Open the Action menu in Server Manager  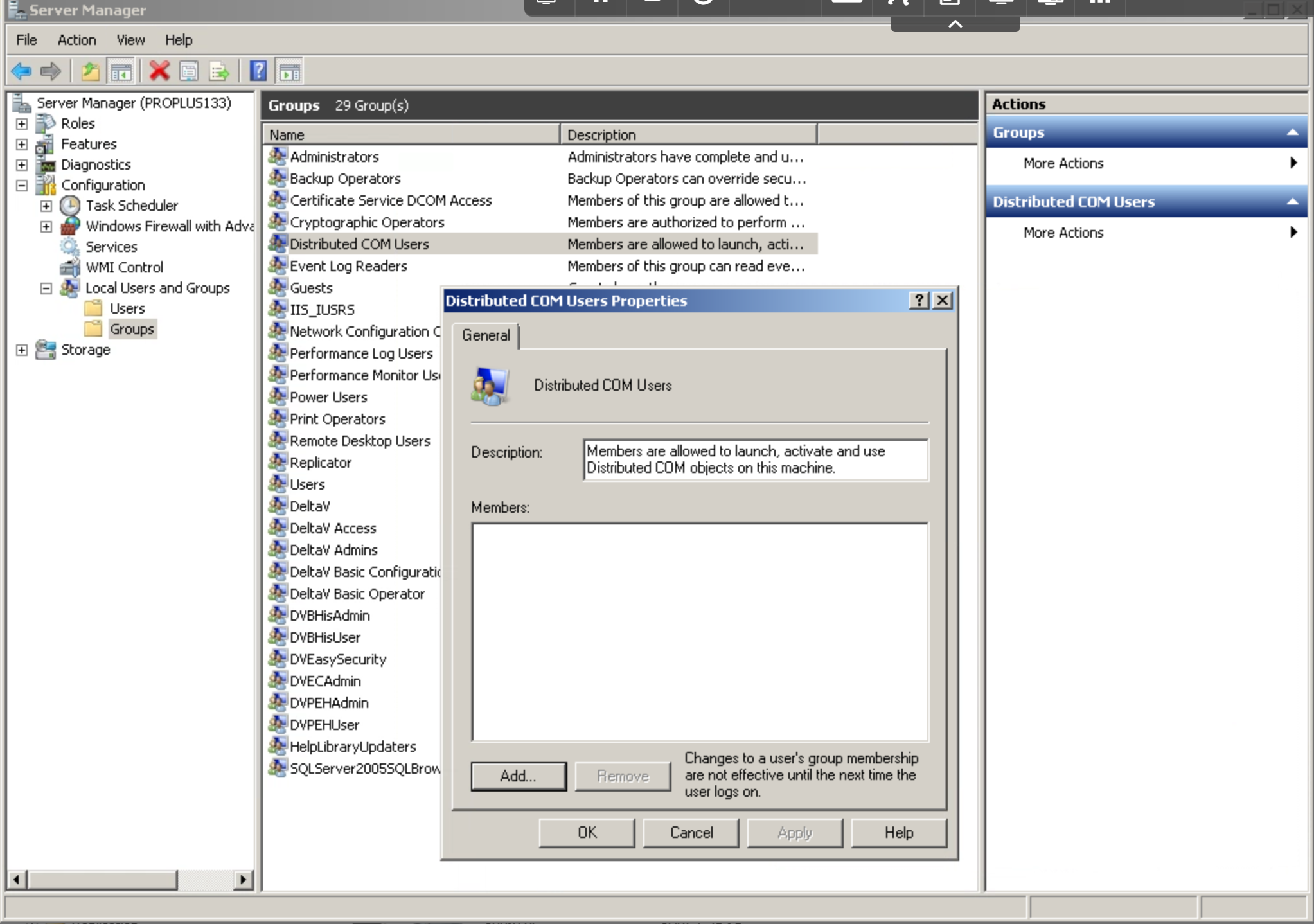(x=75, y=40)
